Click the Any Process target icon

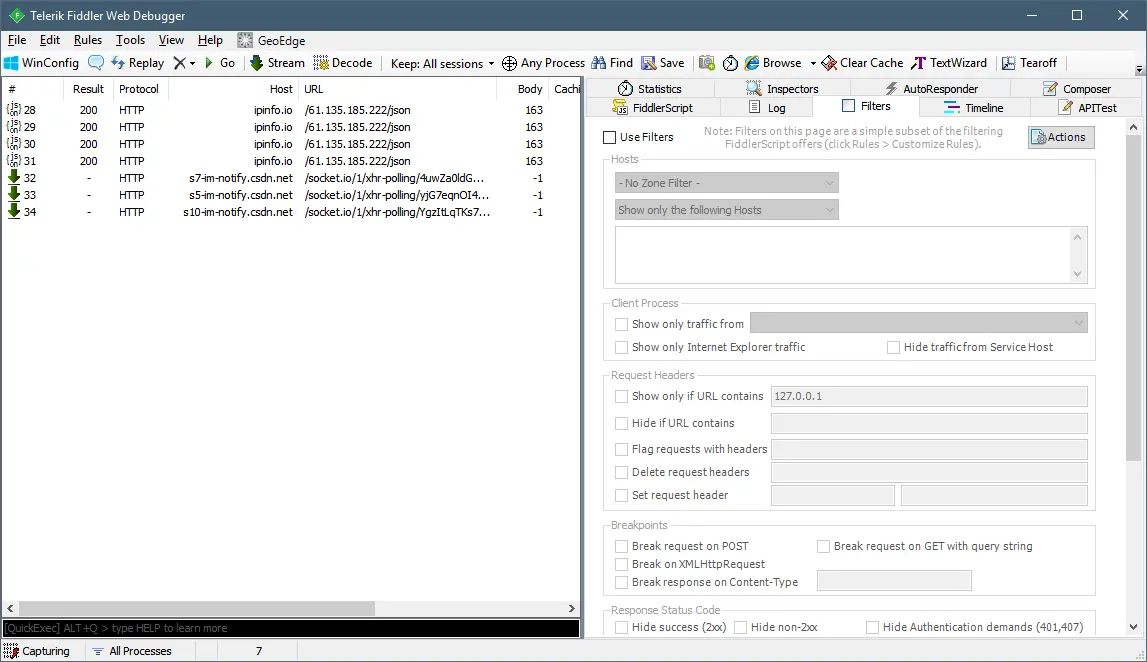coord(510,63)
